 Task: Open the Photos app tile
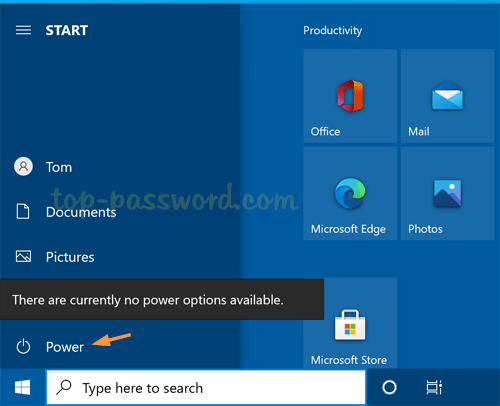click(447, 193)
